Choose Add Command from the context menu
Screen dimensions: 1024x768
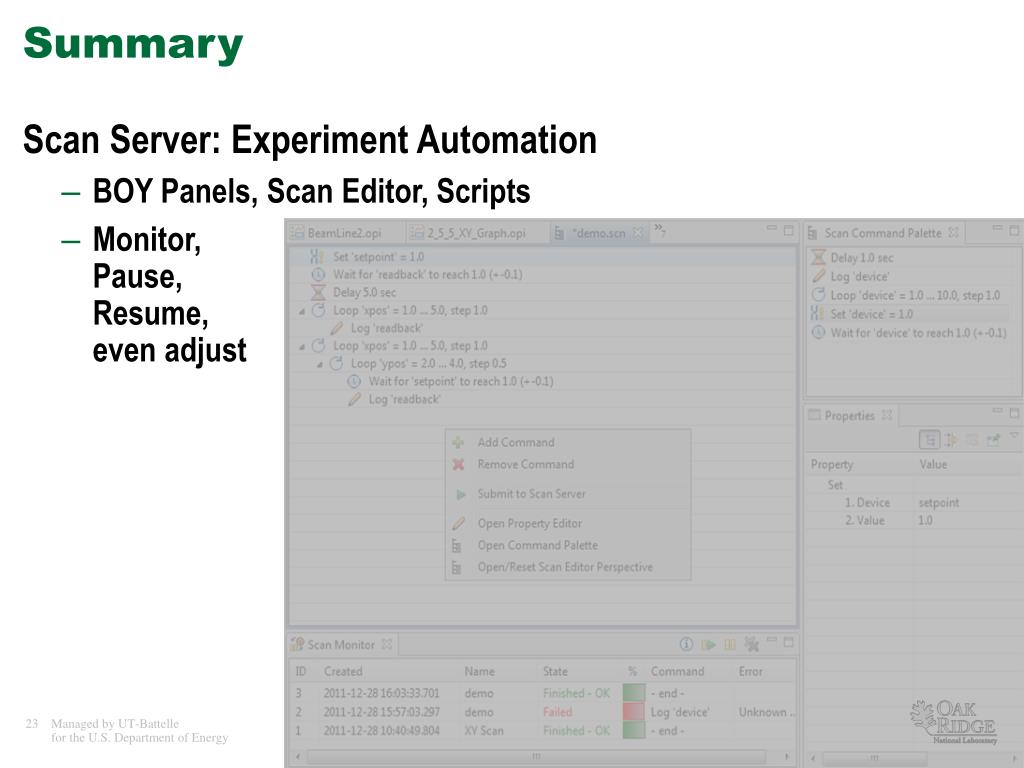tap(568, 442)
